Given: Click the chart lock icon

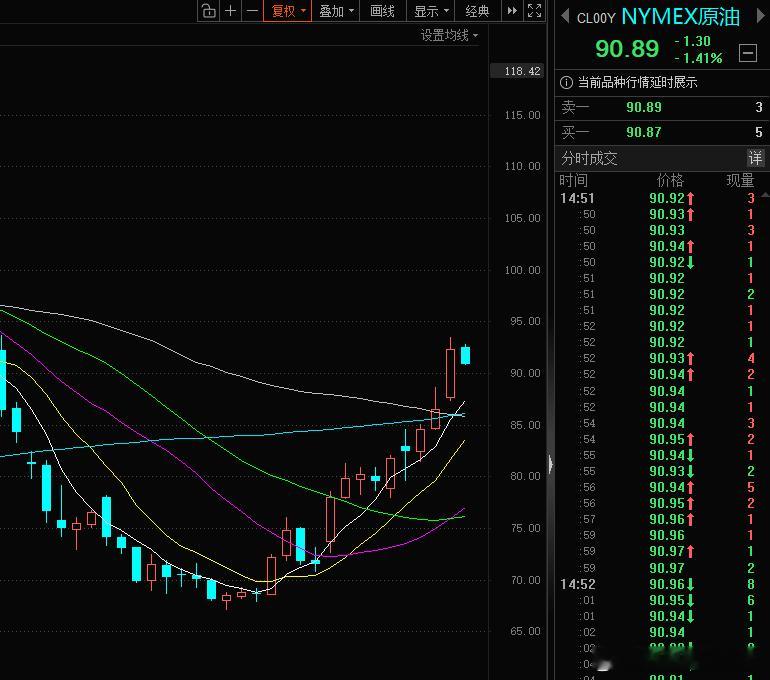Looking at the screenshot, I should 209,11.
